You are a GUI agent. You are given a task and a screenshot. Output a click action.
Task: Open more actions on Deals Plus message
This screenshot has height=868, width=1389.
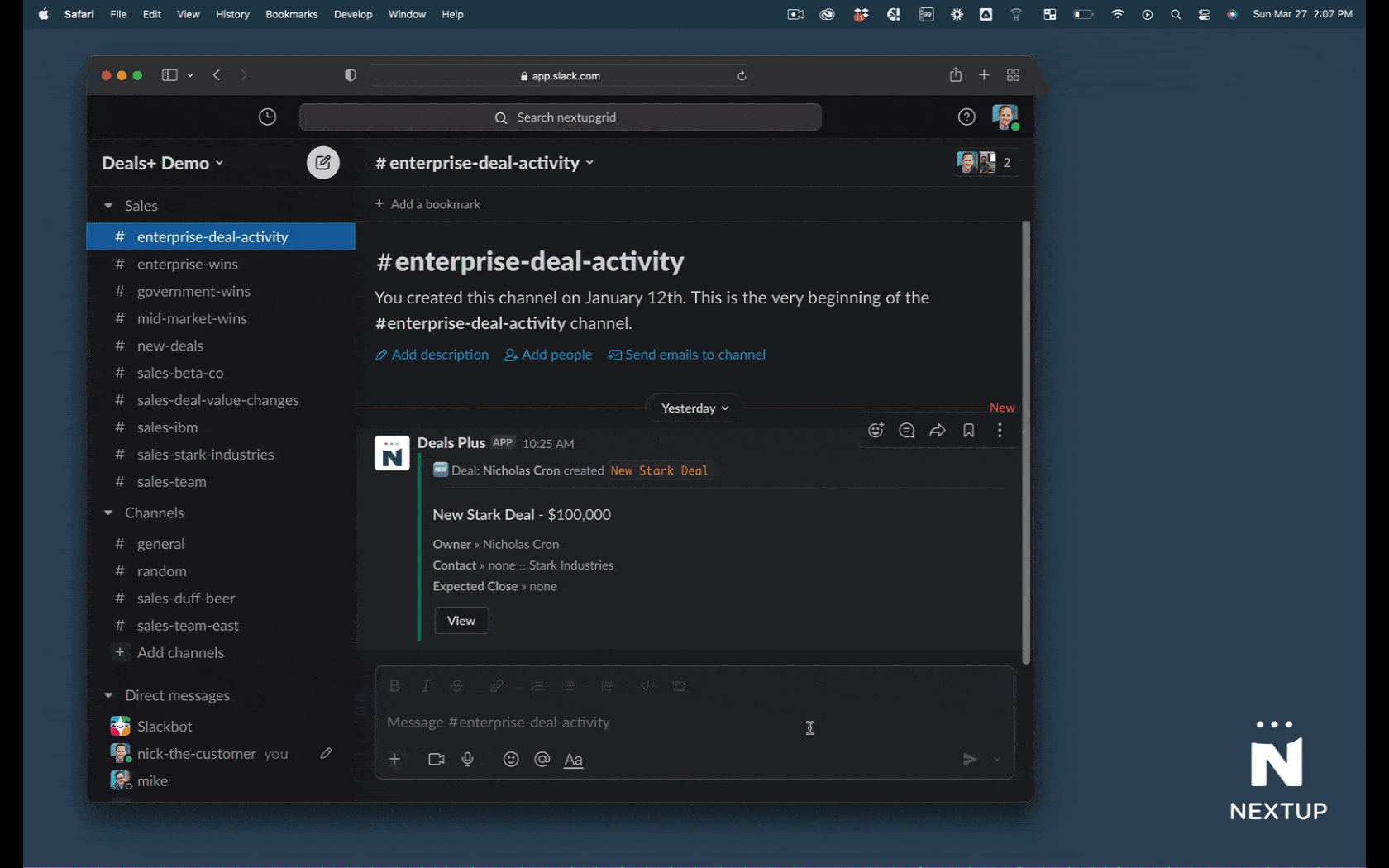coord(1000,431)
